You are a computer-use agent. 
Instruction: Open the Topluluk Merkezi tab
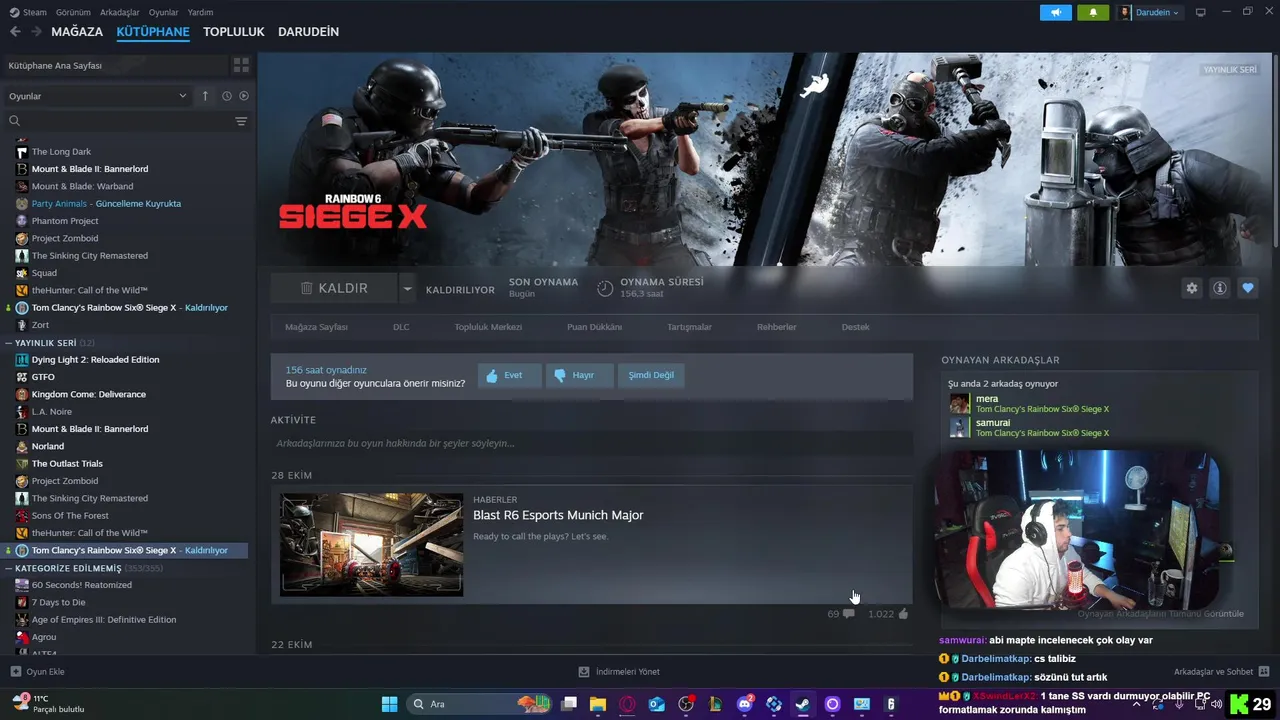click(488, 327)
